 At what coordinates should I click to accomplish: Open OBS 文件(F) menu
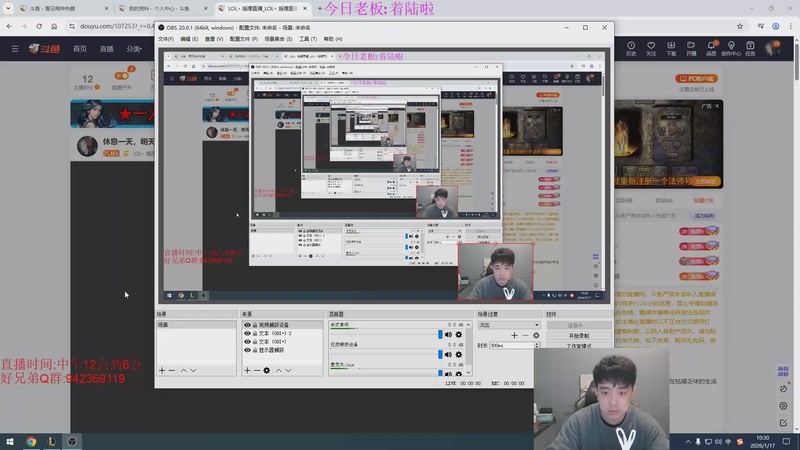tap(165, 39)
